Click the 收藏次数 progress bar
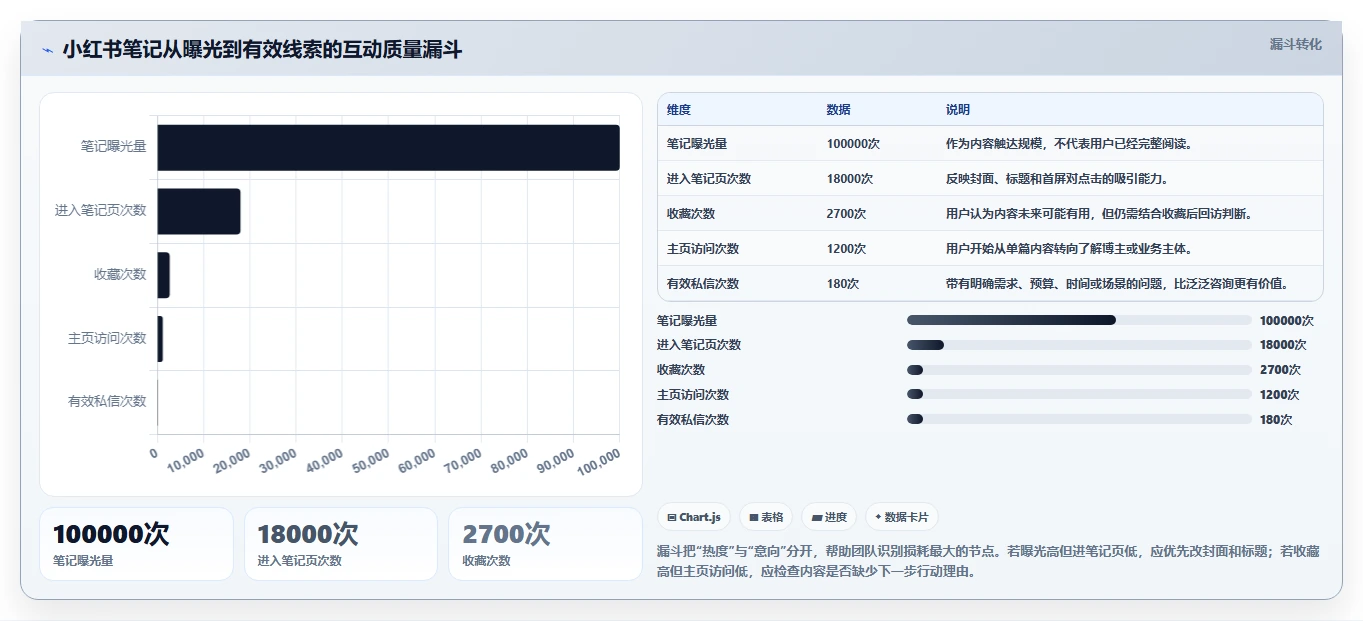This screenshot has height=621, width=1363. click(x=1079, y=370)
